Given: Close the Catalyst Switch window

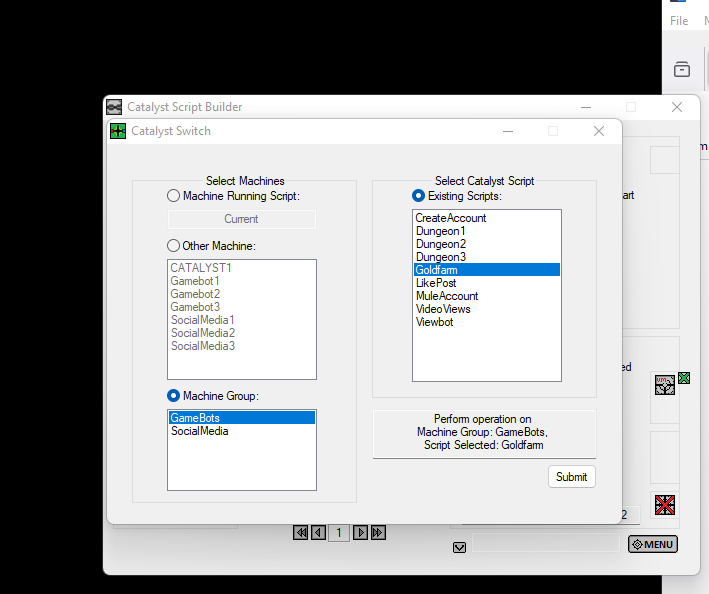Looking at the screenshot, I should (599, 131).
